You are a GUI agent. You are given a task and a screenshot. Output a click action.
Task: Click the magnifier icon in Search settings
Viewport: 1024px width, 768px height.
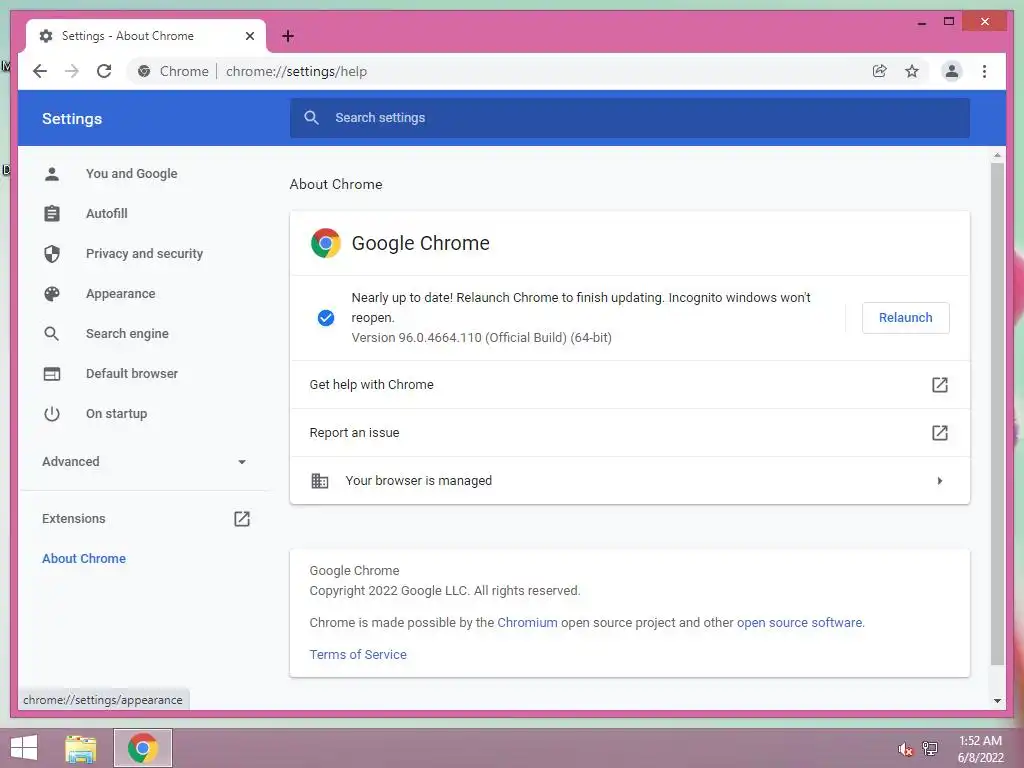pos(312,118)
